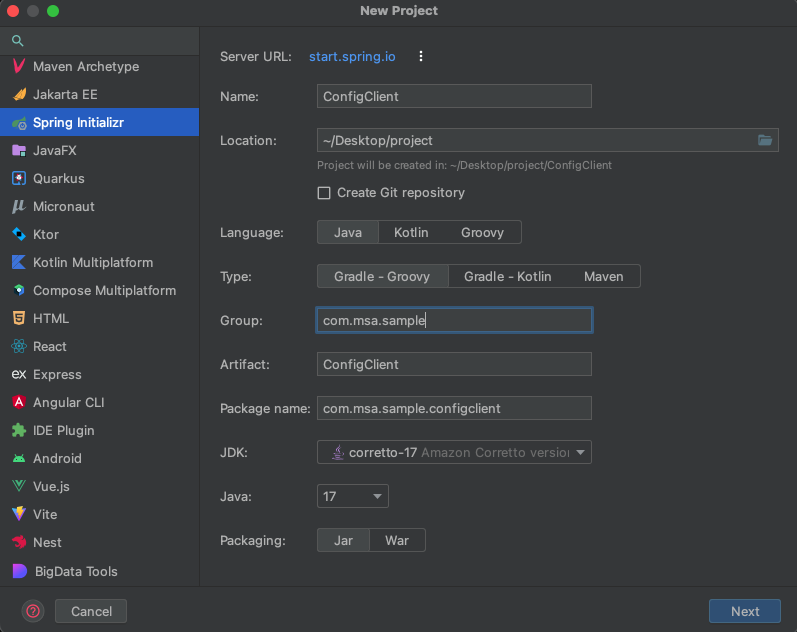
Task: Click the Nest logo icon
Action: coord(19,542)
